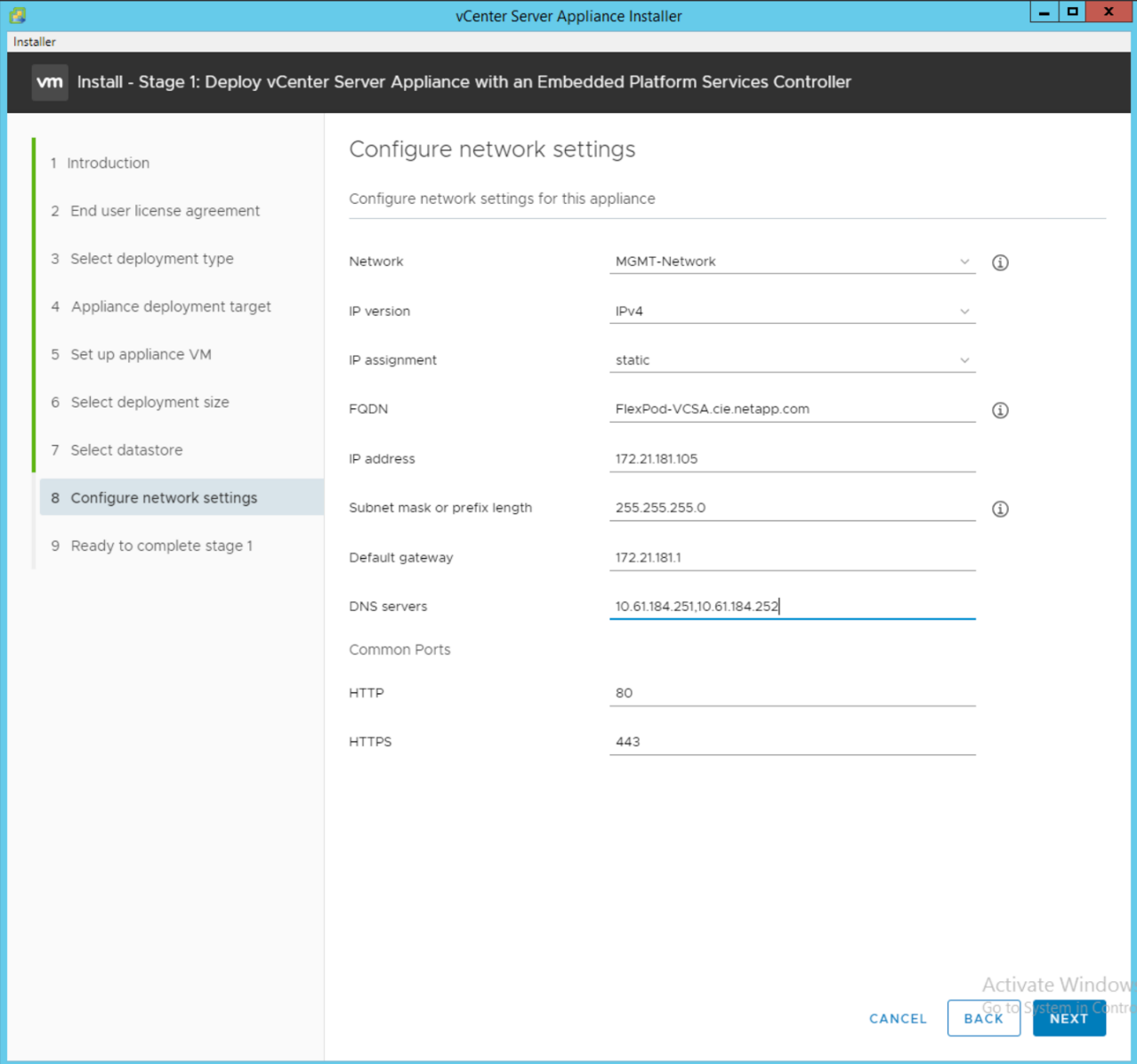Click the info icon beside FQDN field

coord(1000,410)
